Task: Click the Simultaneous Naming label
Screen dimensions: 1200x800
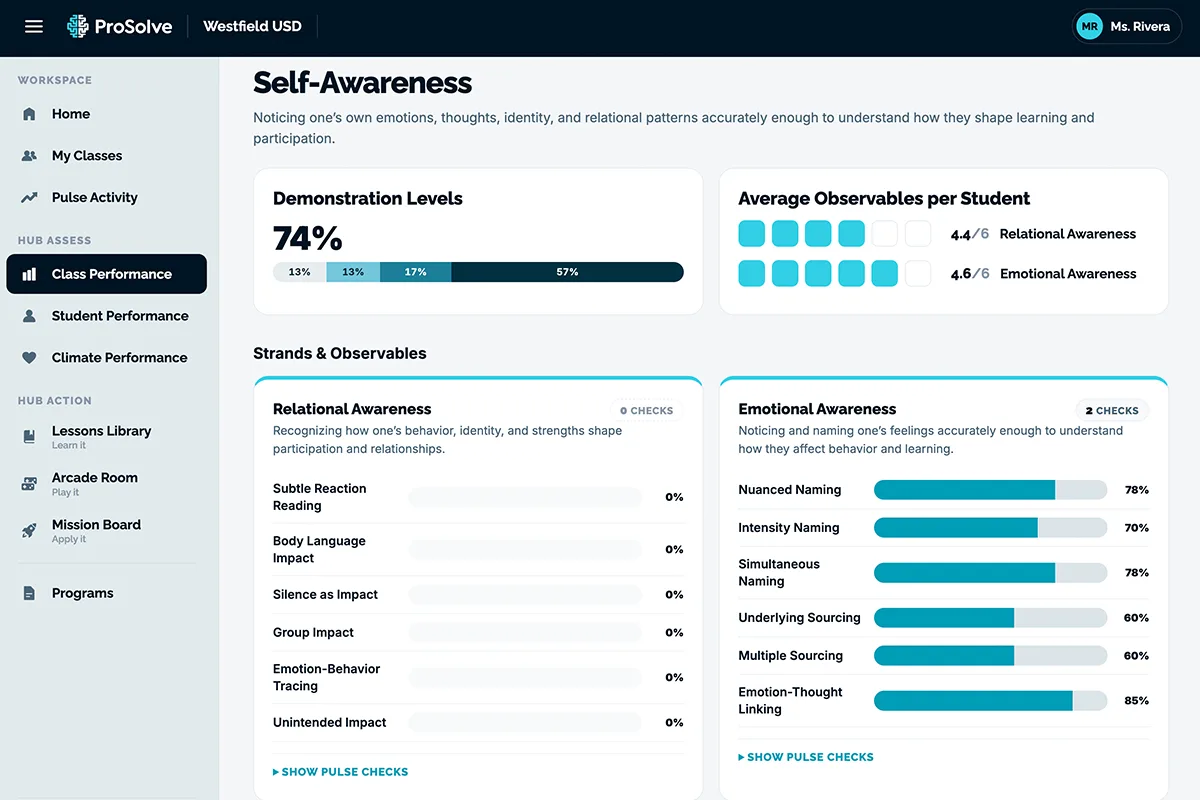Action: pos(779,573)
